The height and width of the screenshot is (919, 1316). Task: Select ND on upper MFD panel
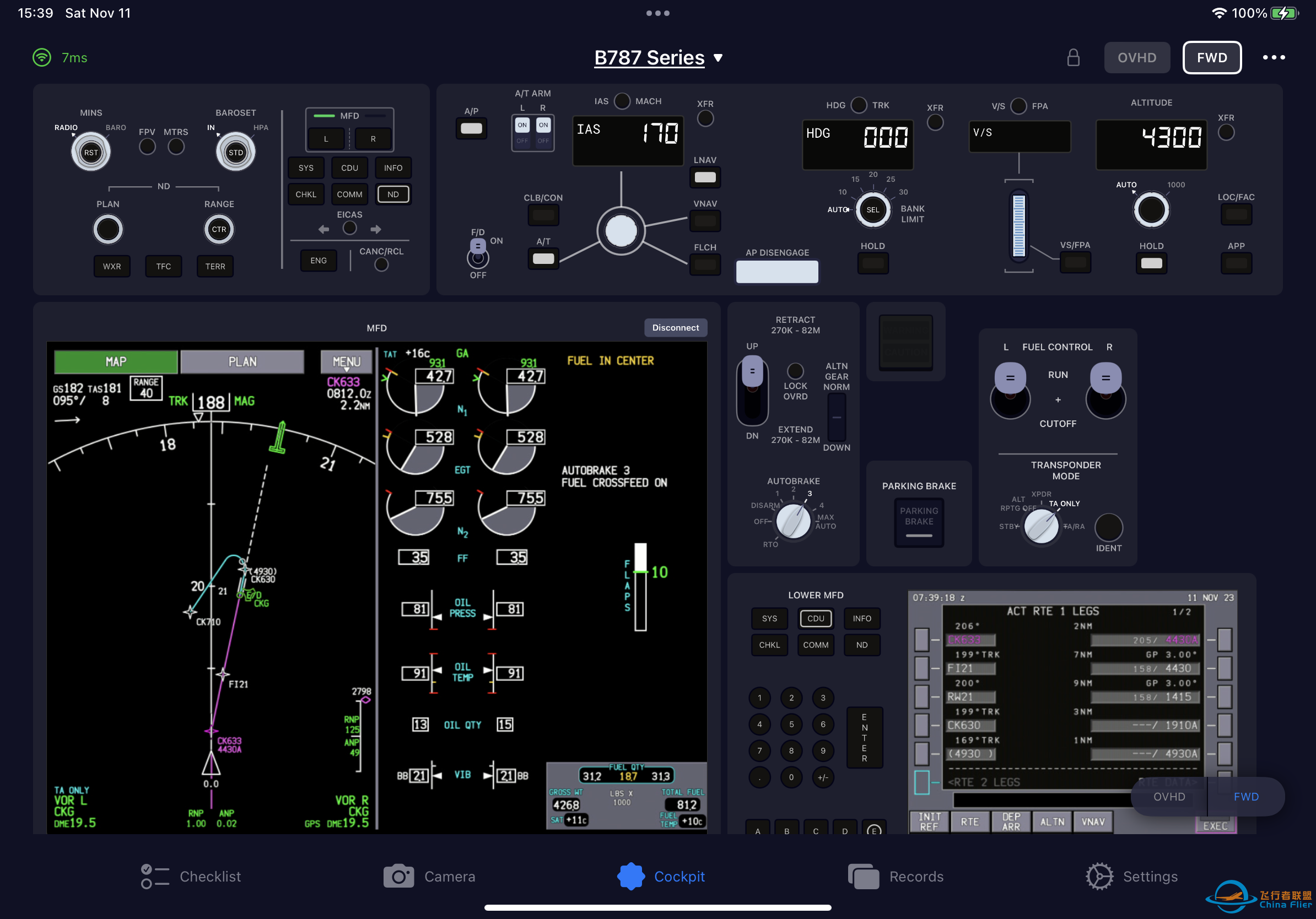(x=393, y=194)
